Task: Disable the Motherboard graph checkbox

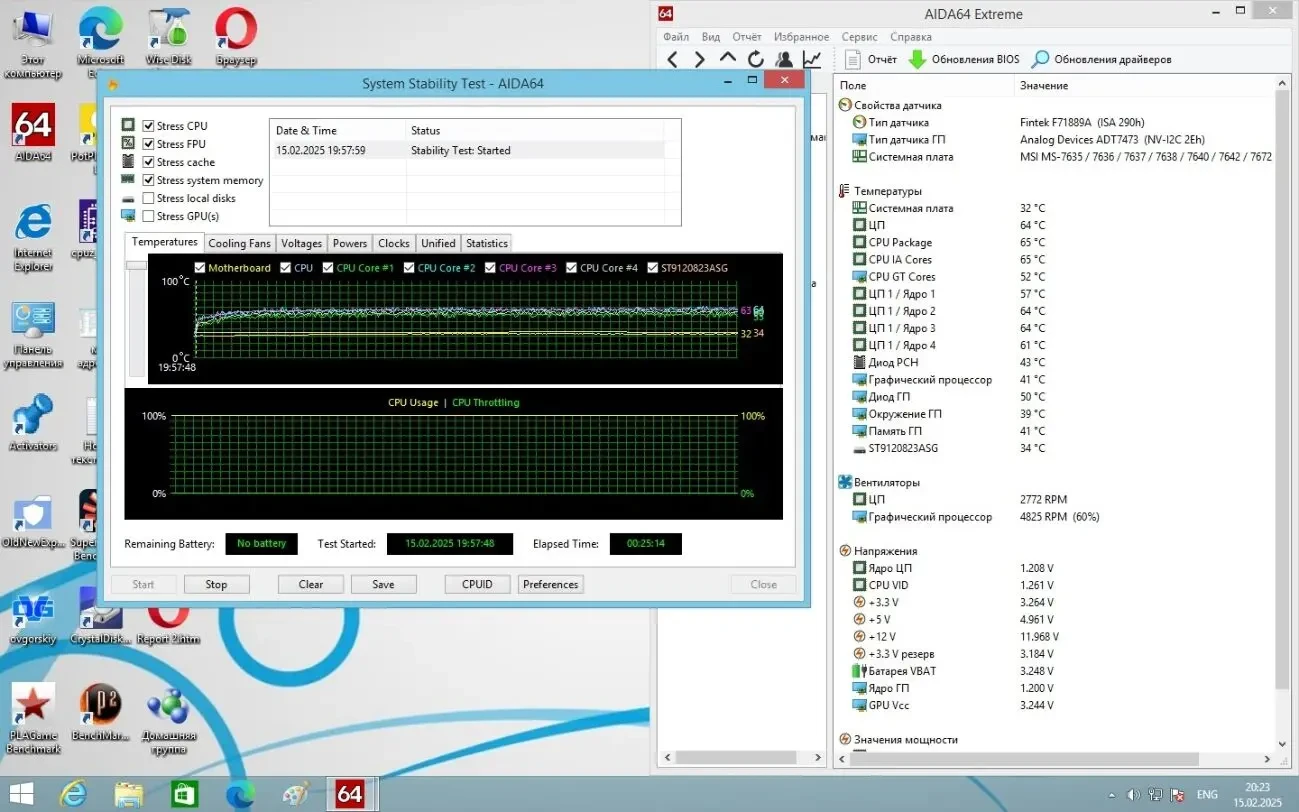Action: click(200, 268)
